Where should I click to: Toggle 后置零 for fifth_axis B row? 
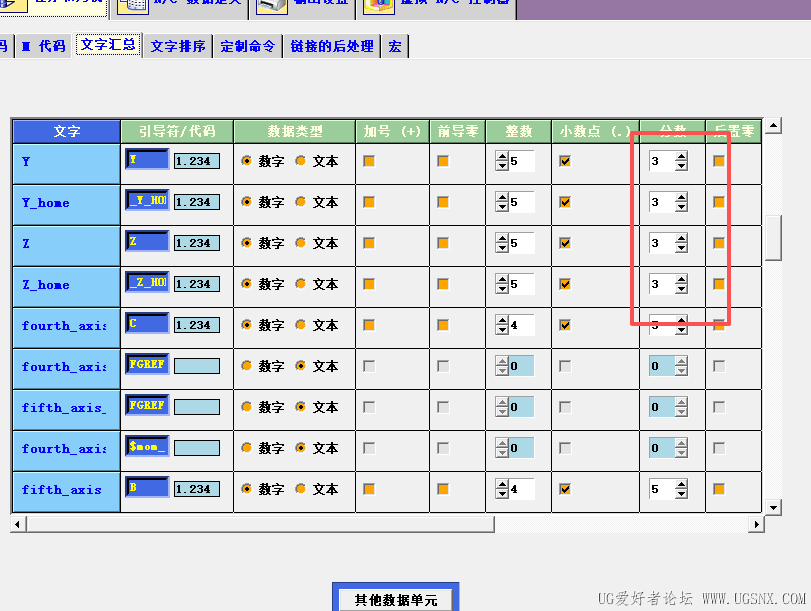pyautogui.click(x=718, y=488)
